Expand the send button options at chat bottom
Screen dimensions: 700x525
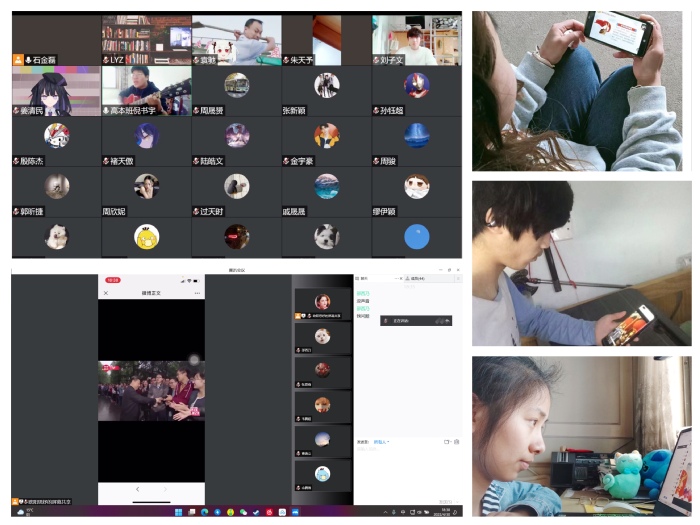pos(456,502)
